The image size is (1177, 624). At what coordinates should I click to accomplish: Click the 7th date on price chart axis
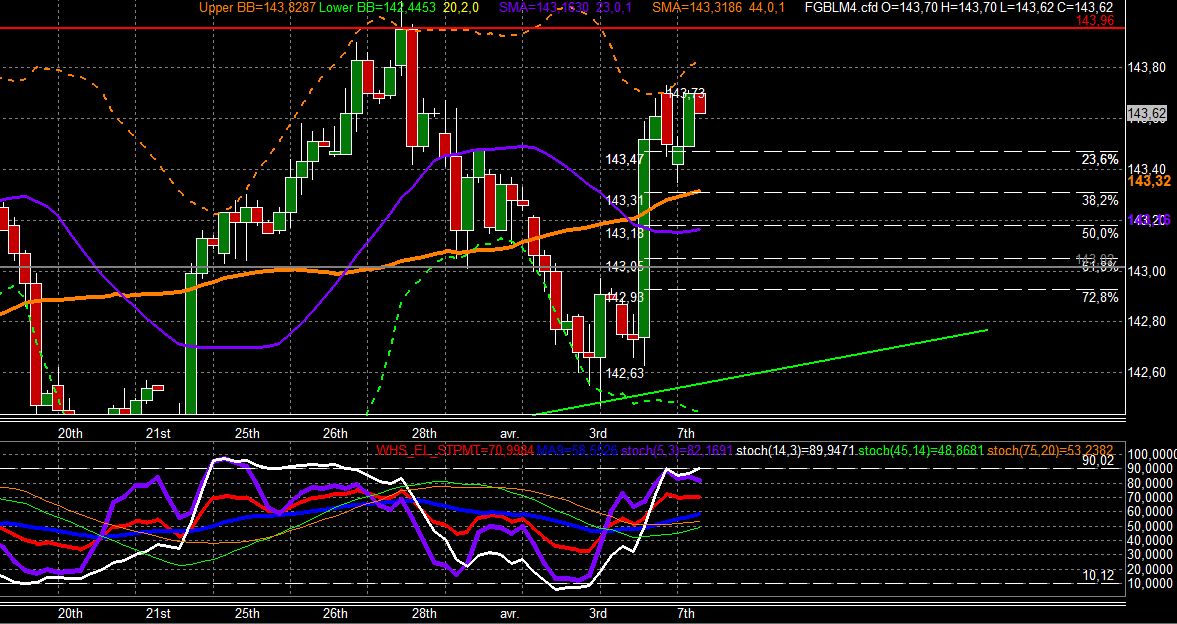[x=685, y=433]
